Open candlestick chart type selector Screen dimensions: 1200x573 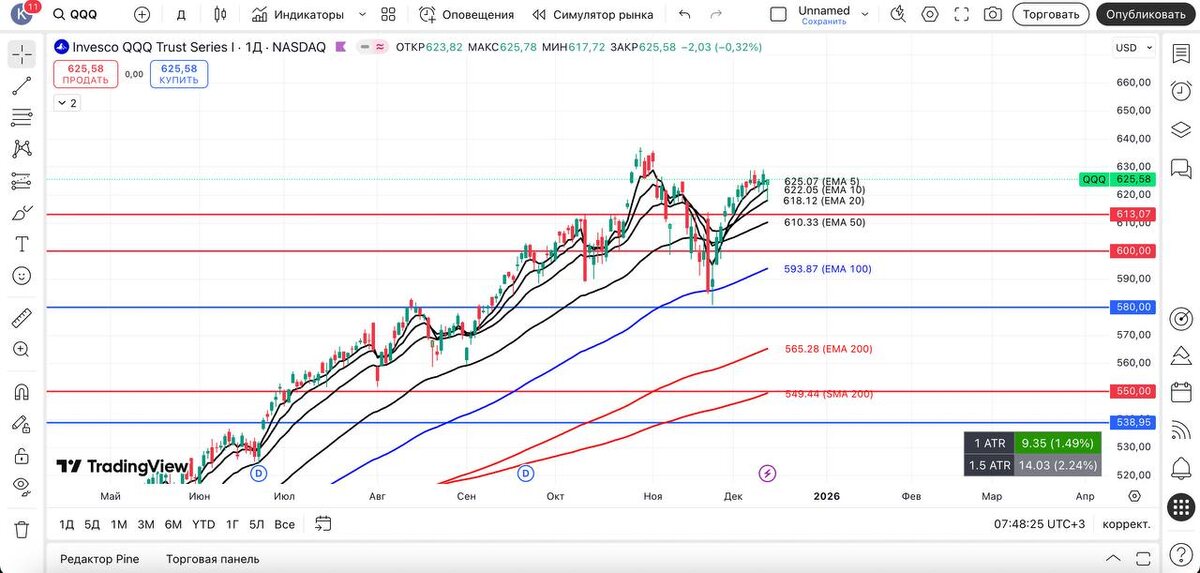tap(220, 15)
